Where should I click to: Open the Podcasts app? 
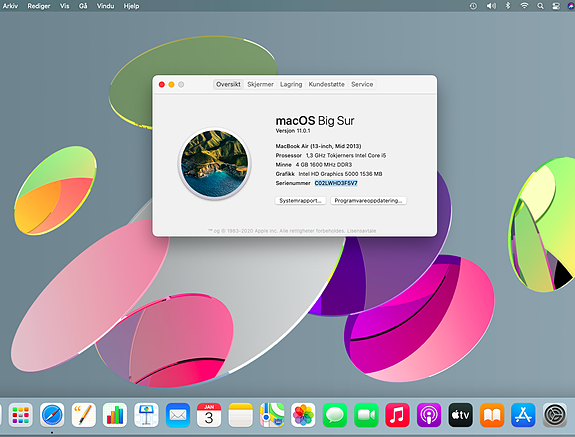coord(429,415)
